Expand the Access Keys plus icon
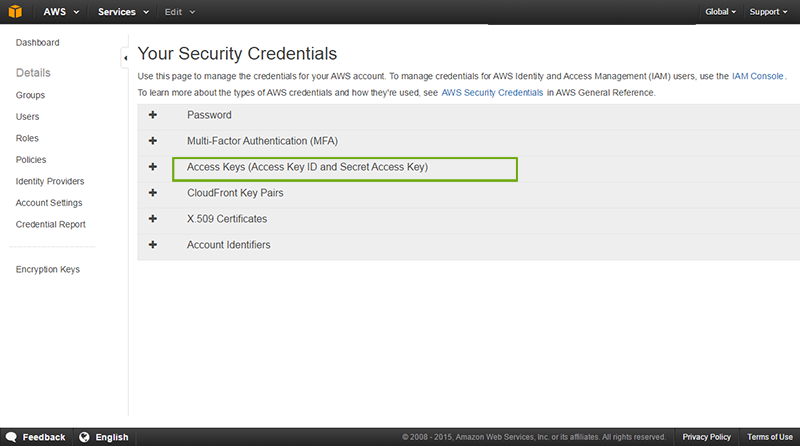 [153, 167]
